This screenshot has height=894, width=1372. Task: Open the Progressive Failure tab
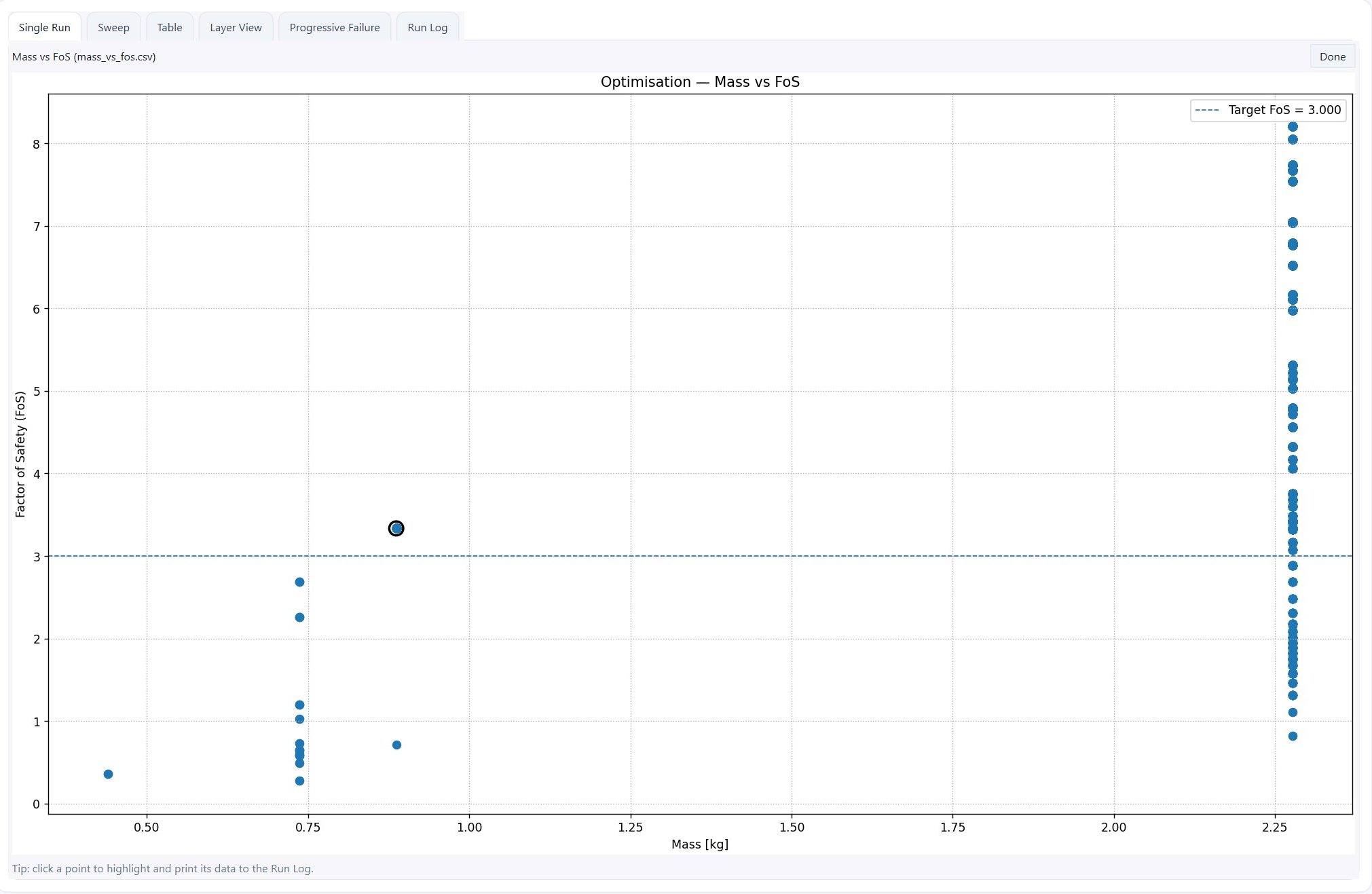pyautogui.click(x=335, y=28)
